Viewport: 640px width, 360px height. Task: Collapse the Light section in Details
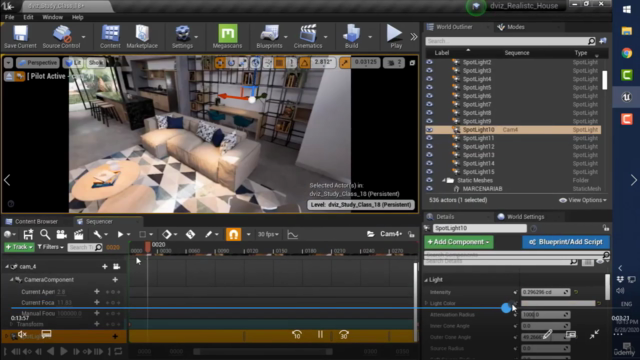pos(426,280)
